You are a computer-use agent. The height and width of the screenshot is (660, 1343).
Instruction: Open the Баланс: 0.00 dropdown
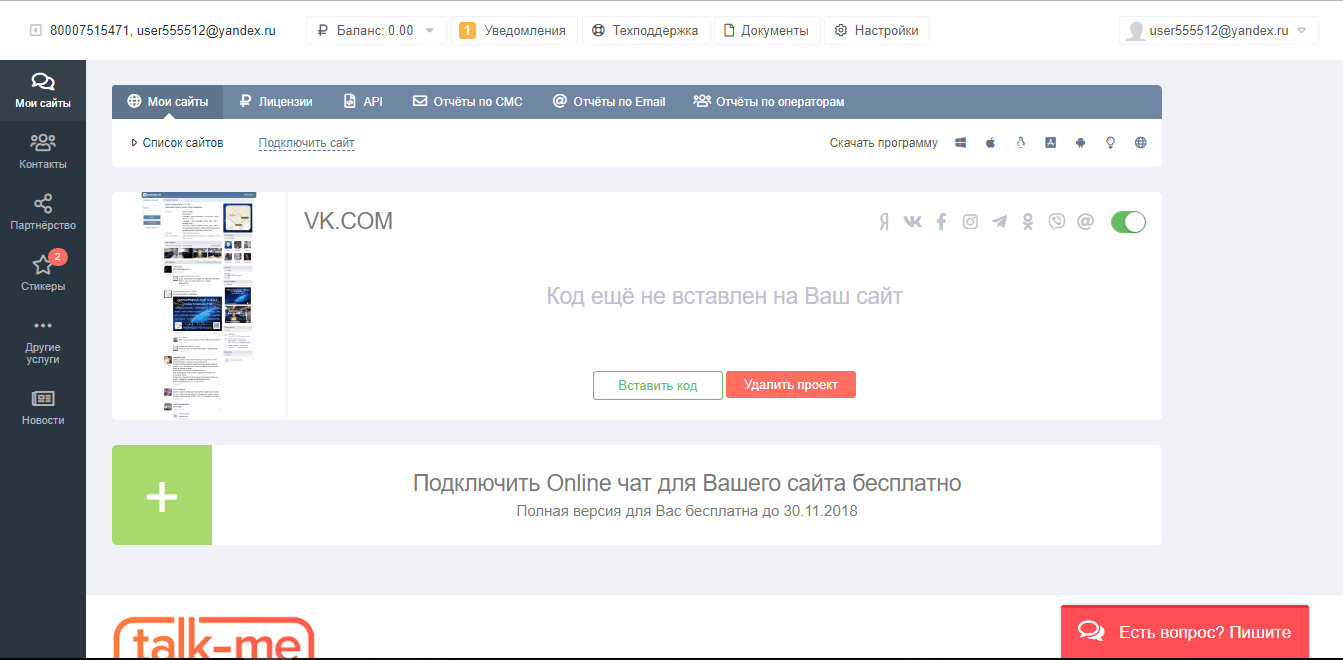click(375, 31)
